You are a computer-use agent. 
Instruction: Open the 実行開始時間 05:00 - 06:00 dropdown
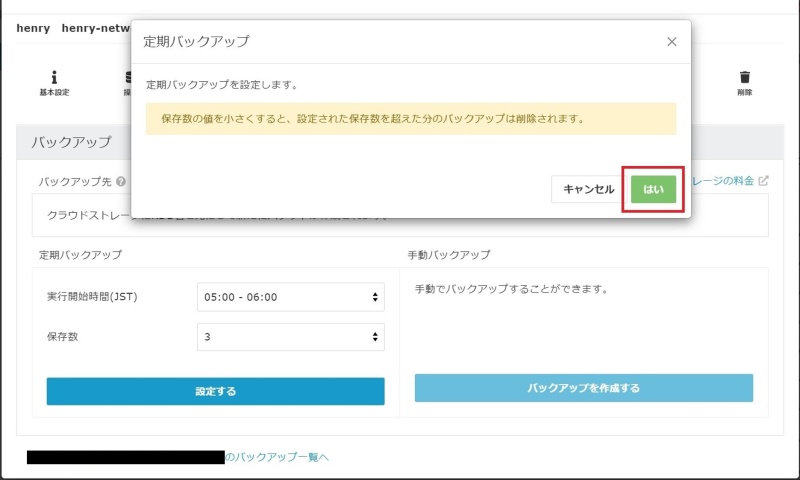290,297
